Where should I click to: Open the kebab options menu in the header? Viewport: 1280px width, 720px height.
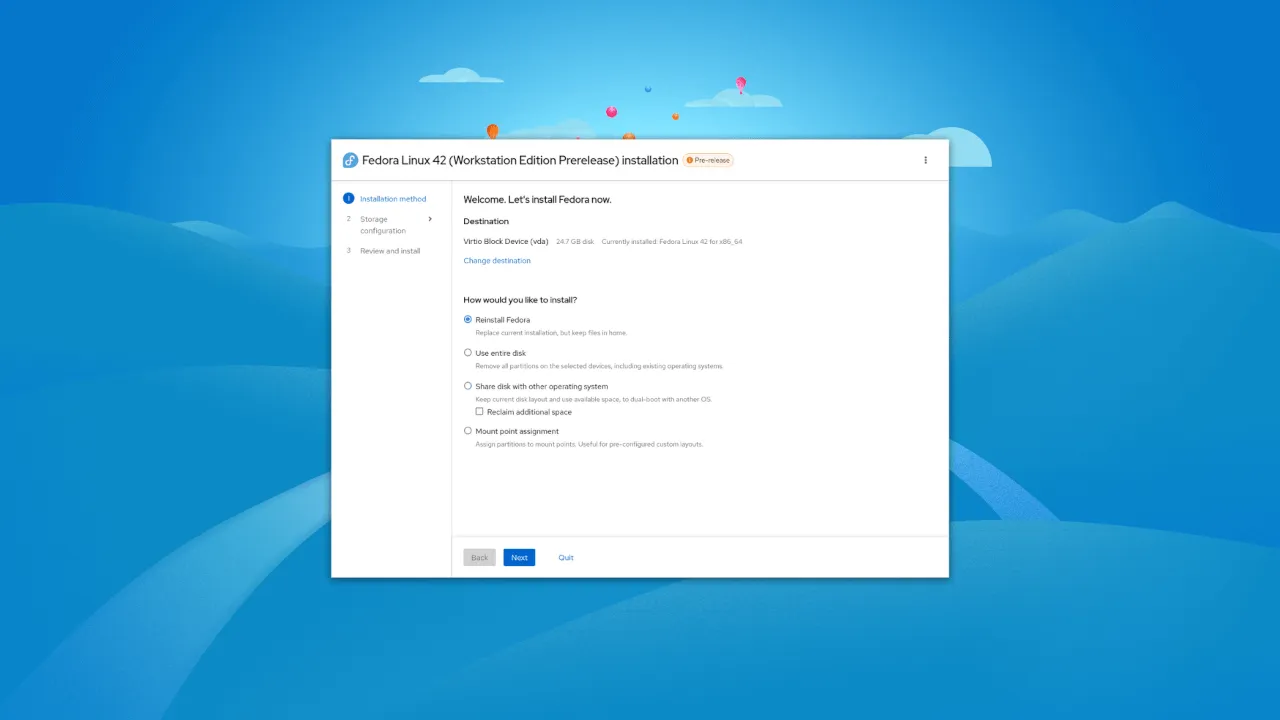[925, 160]
